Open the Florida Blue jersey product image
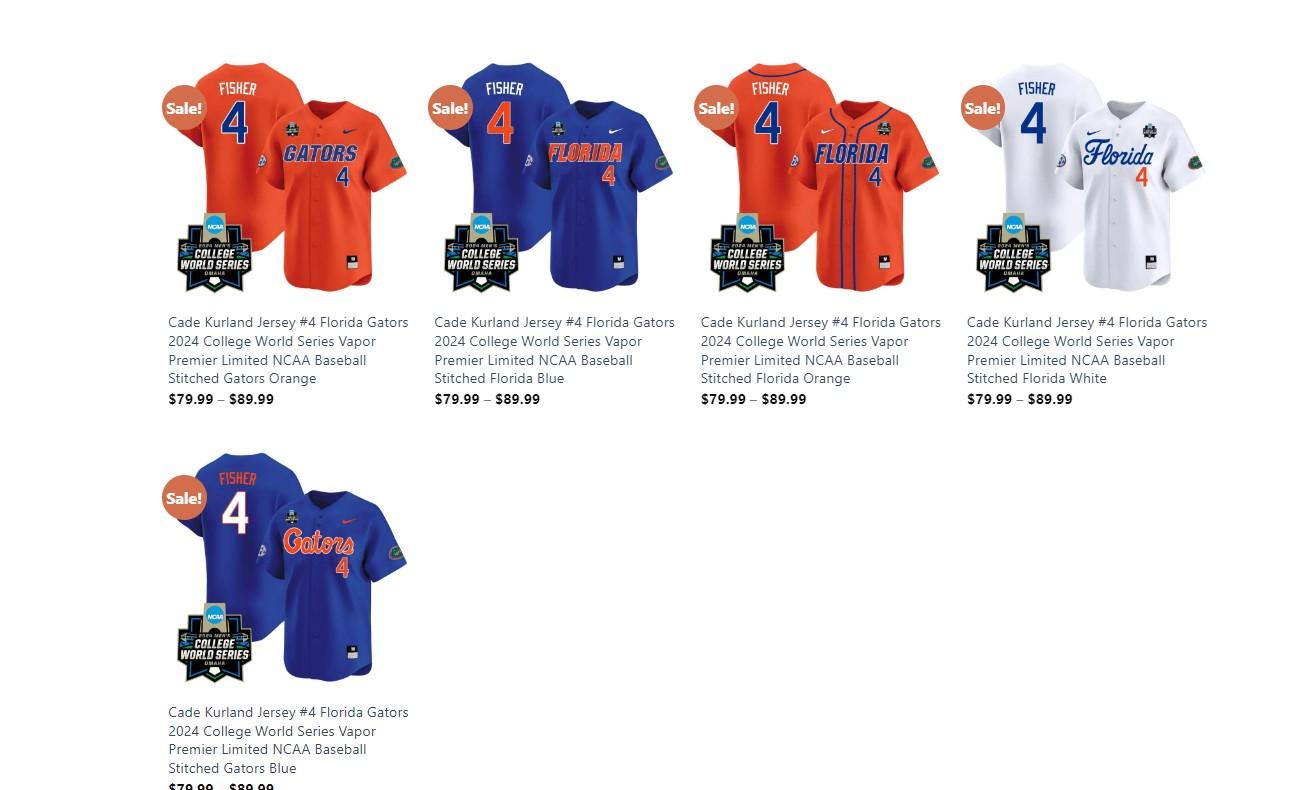This screenshot has width=1313, height=790. tap(554, 177)
